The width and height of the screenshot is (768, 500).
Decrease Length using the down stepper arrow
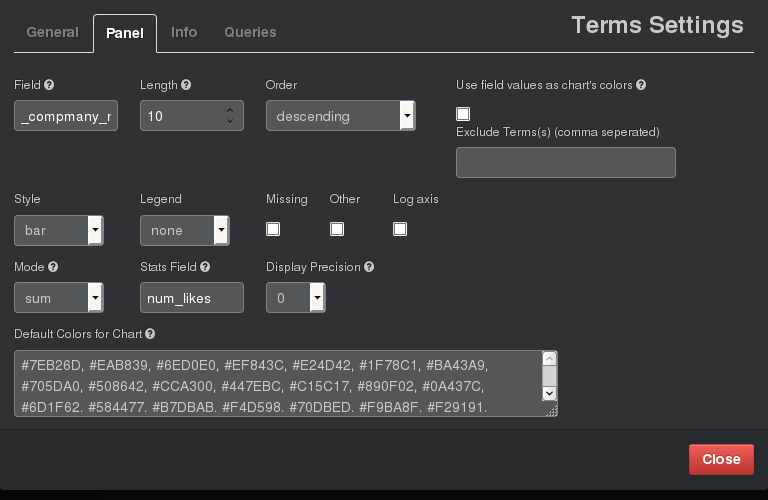[x=230, y=120]
